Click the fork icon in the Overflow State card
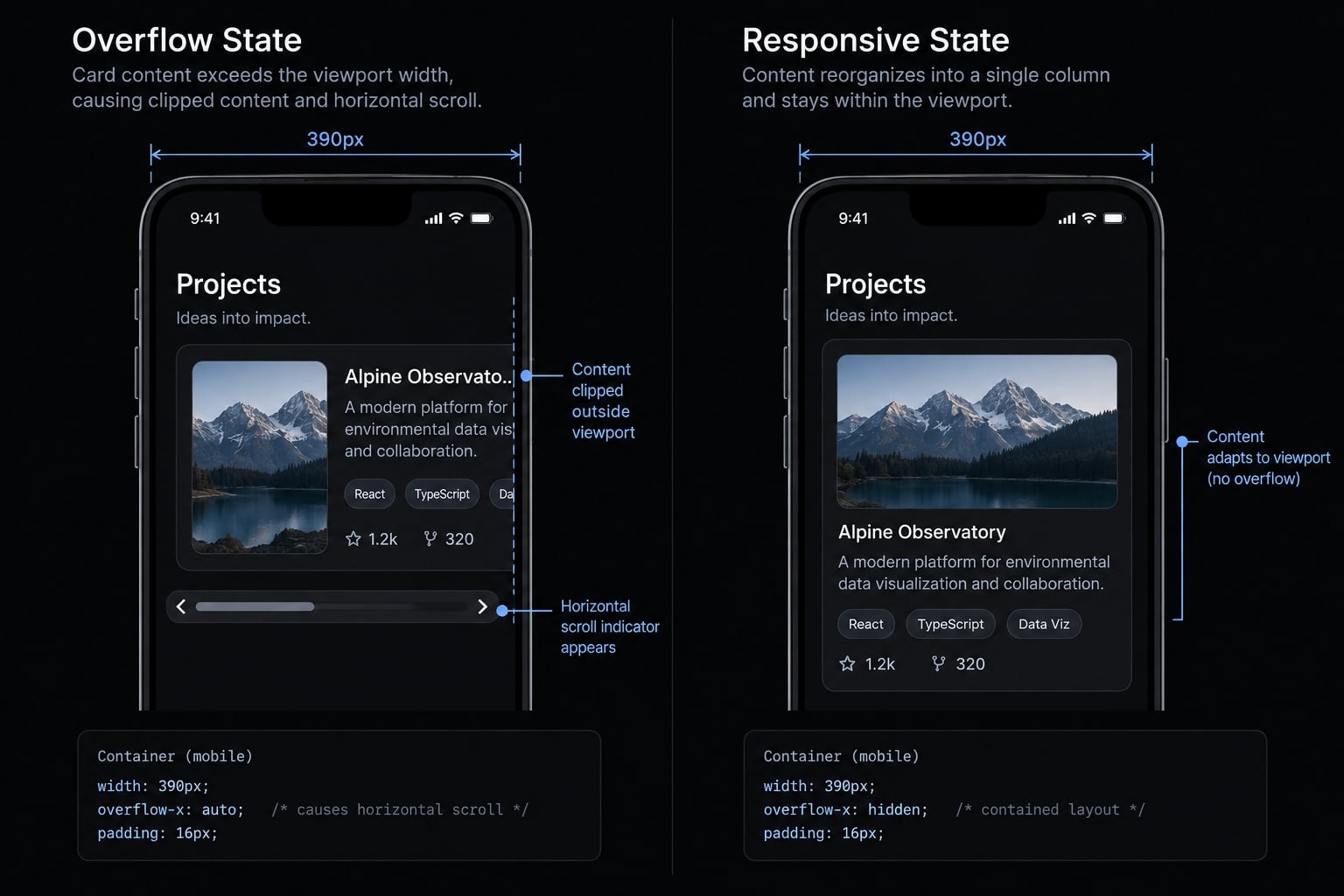The image size is (1344, 896). click(x=430, y=539)
